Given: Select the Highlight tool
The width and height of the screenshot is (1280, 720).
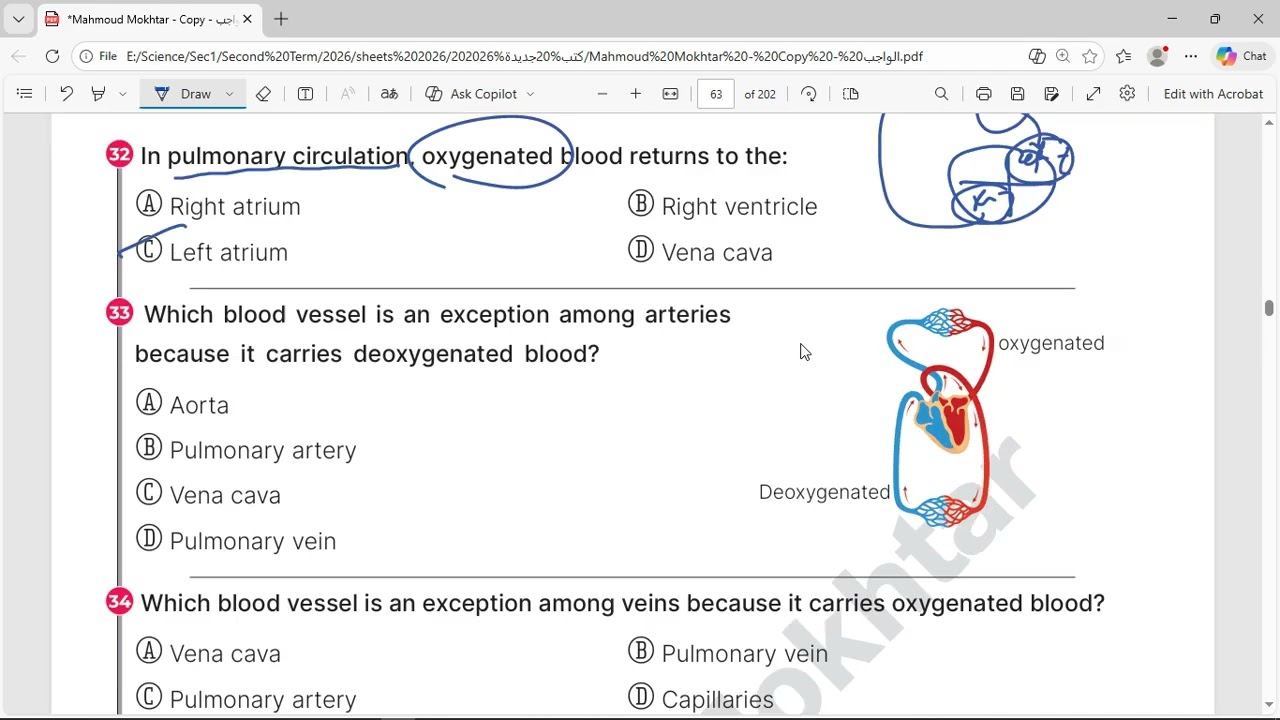Looking at the screenshot, I should [98, 94].
